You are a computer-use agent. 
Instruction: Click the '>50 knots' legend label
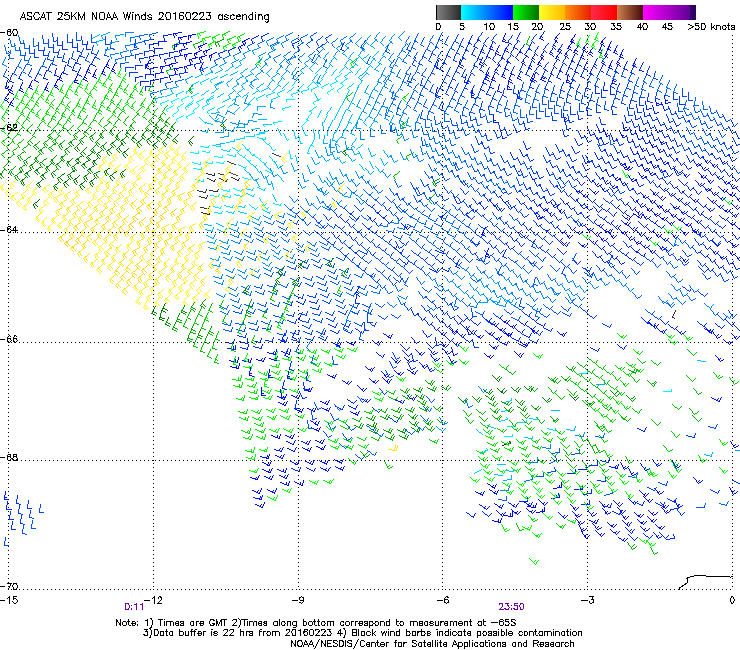[711, 27]
